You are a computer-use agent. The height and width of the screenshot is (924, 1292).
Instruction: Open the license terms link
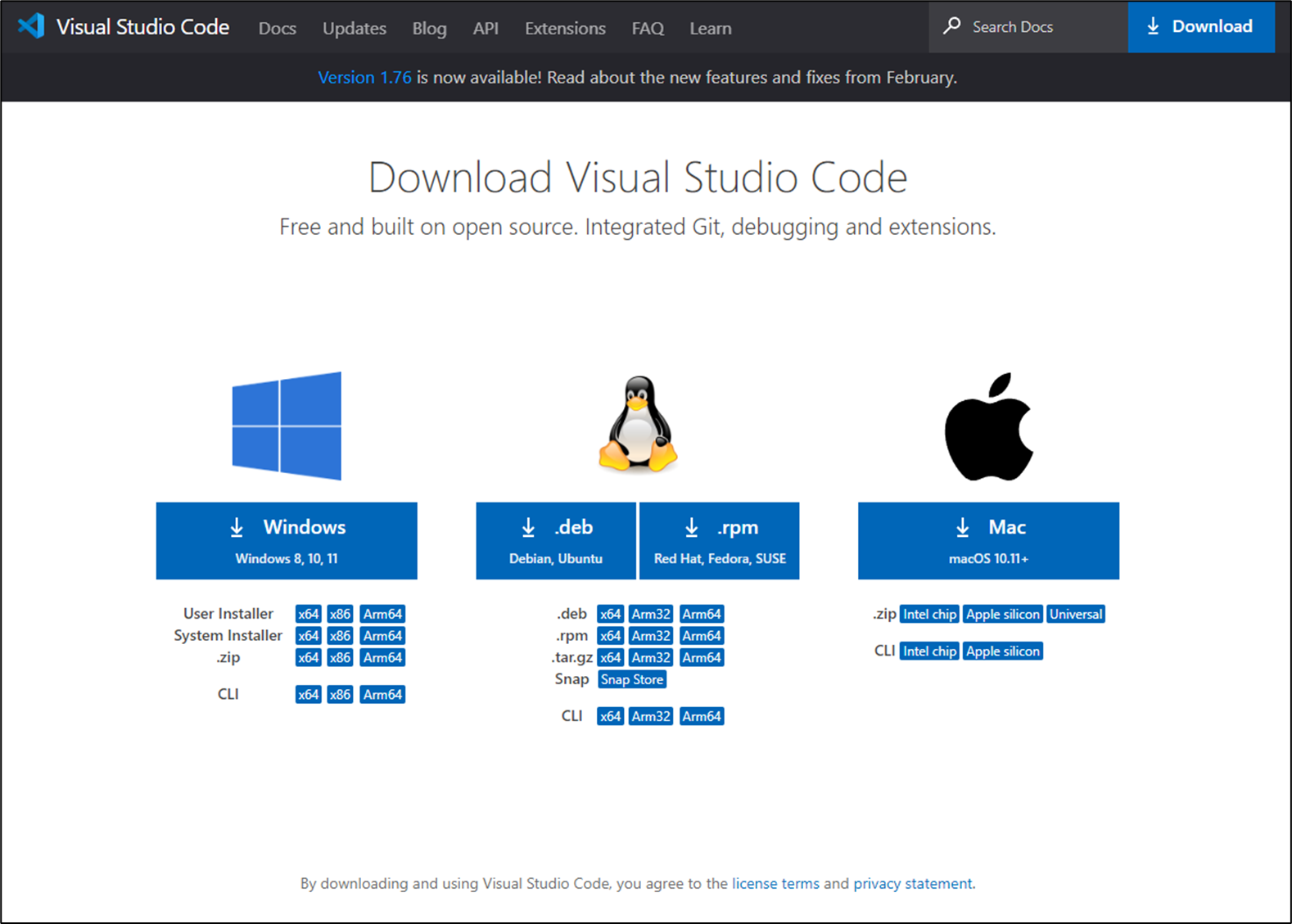click(x=775, y=884)
